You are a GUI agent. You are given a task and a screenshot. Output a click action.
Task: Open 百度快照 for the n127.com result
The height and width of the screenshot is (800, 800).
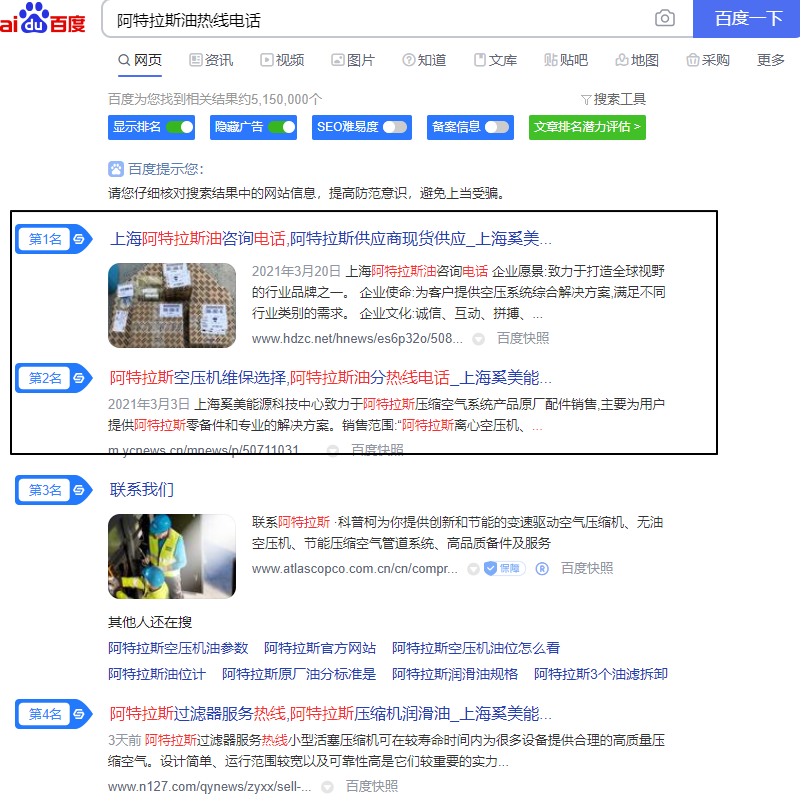372,787
